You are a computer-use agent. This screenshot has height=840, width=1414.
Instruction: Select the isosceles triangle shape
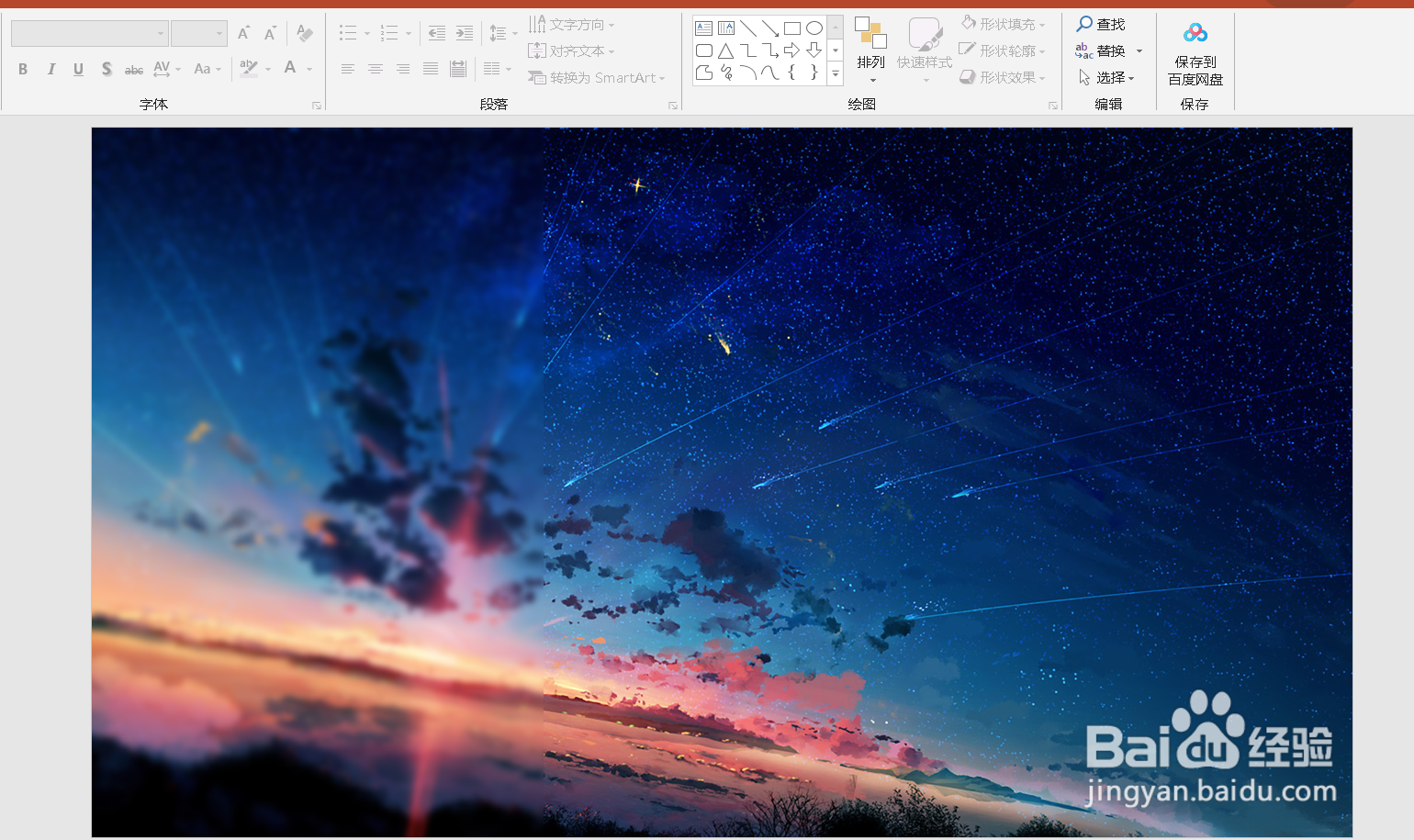pyautogui.click(x=726, y=50)
